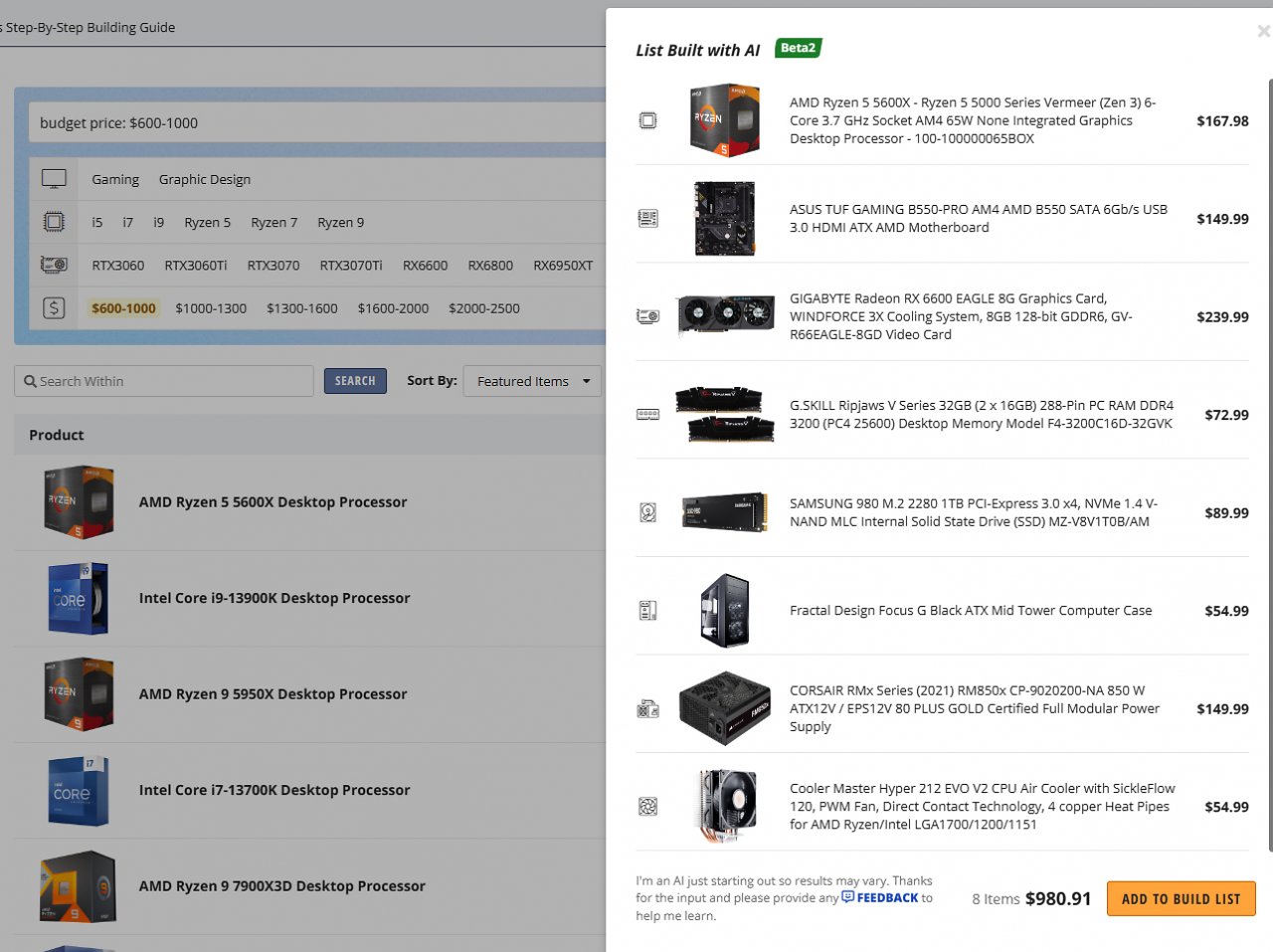Pick the RTX3070Ti graphics filter
Screen dimensions: 1273x952
(350, 266)
